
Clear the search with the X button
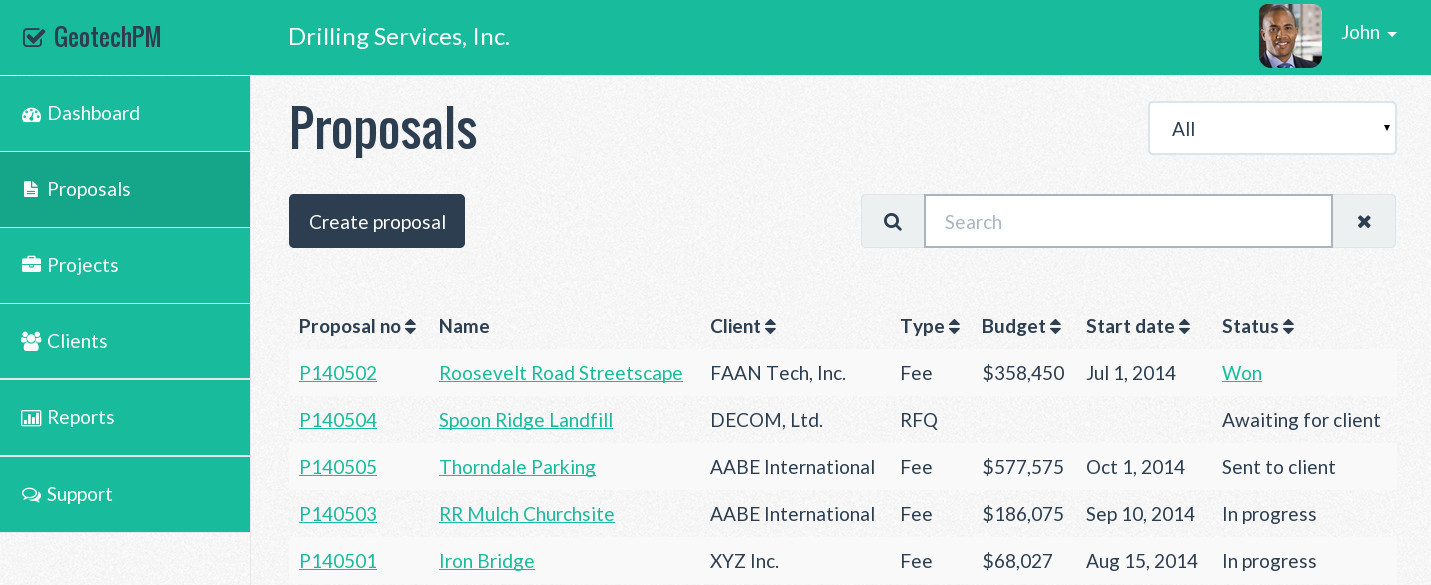tap(1363, 221)
